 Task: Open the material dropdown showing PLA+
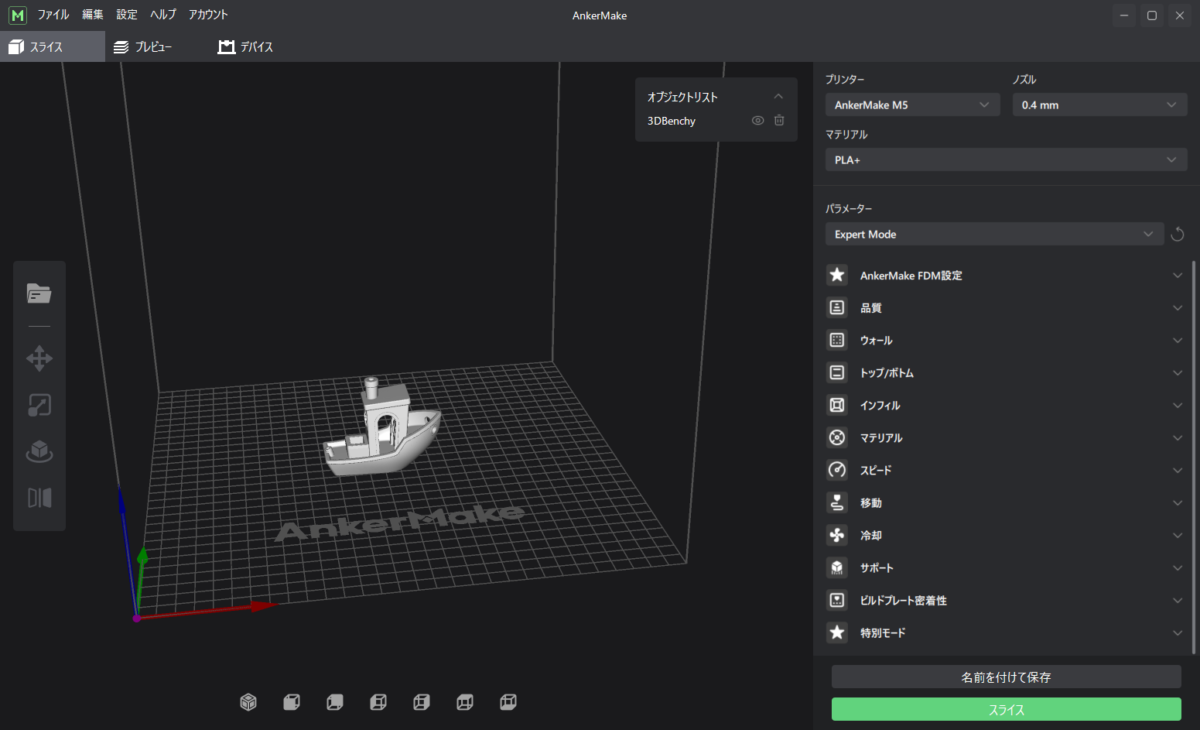pos(1006,160)
